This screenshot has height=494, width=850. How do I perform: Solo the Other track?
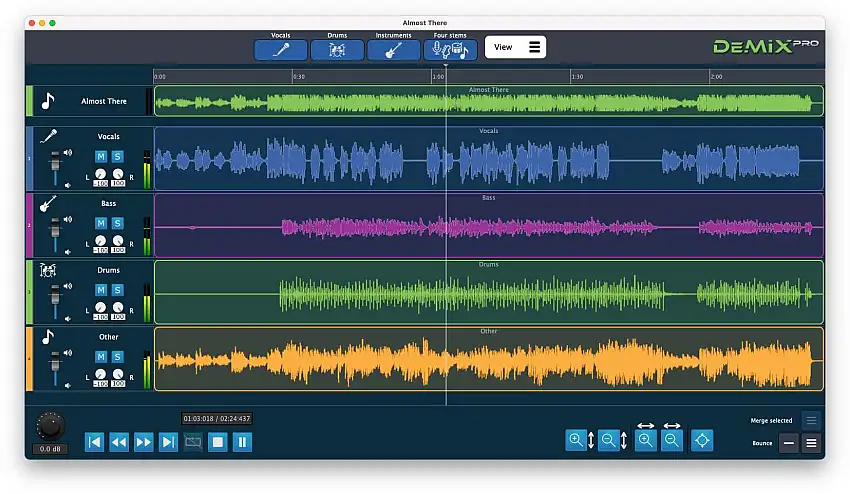pos(118,357)
